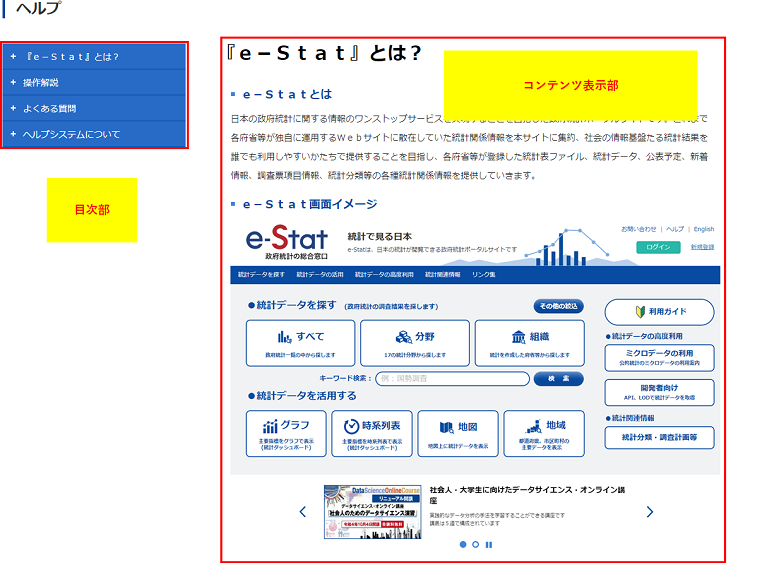Expand the 『e-Stat』とは? plus icon
Viewport: 762px width, 565px height.
point(13,56)
